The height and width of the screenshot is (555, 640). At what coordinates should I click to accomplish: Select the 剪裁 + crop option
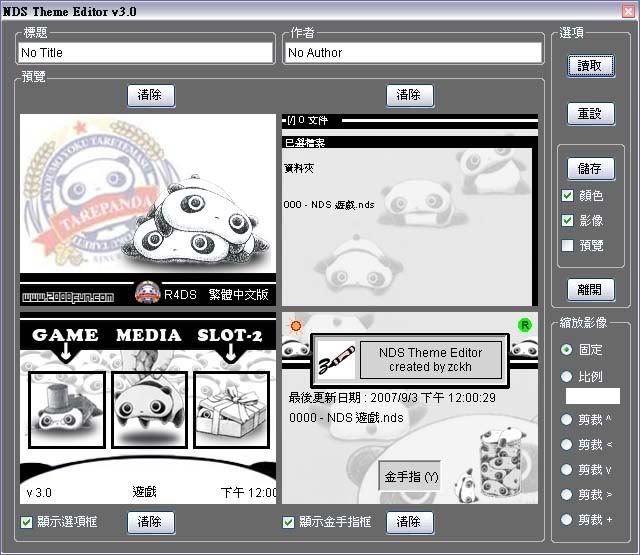pyautogui.click(x=567, y=519)
